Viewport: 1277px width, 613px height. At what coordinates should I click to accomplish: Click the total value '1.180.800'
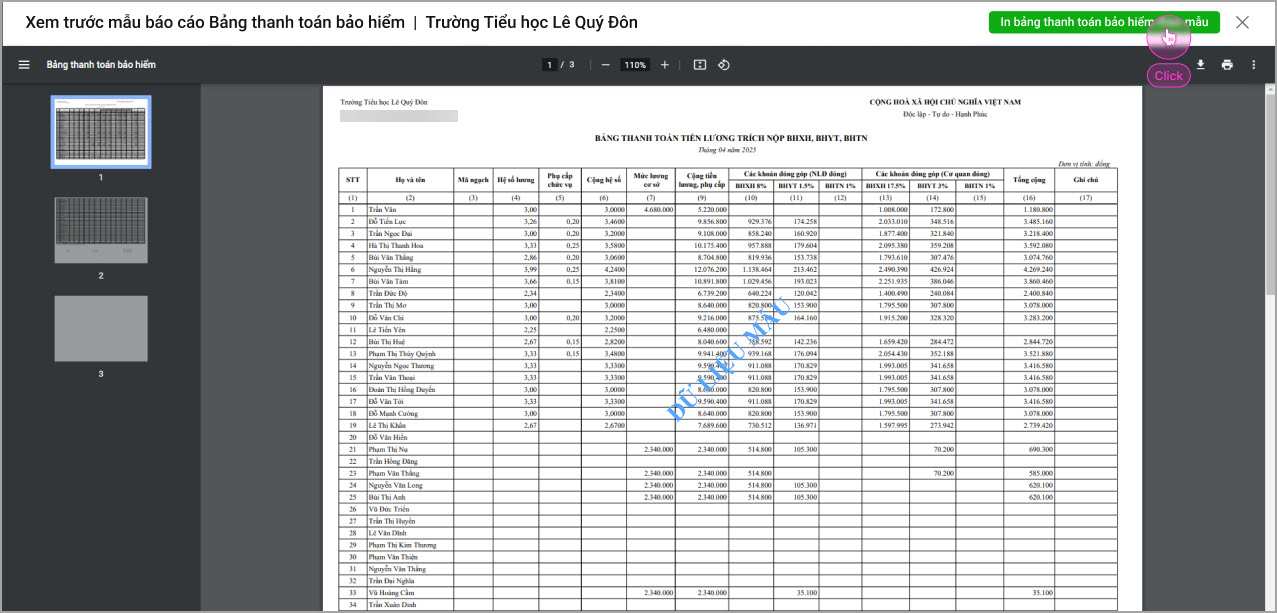click(x=1038, y=209)
